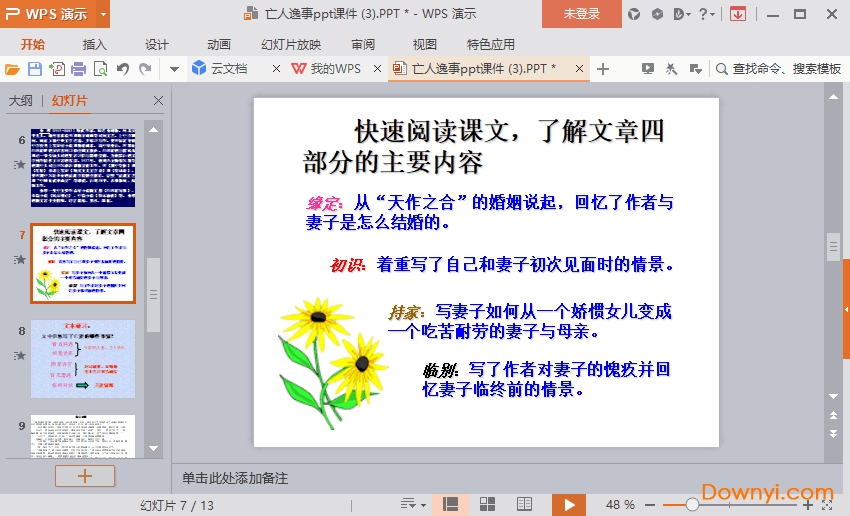850x516 pixels.
Task: Go to previous slide with double up arrow
Action: (834, 415)
